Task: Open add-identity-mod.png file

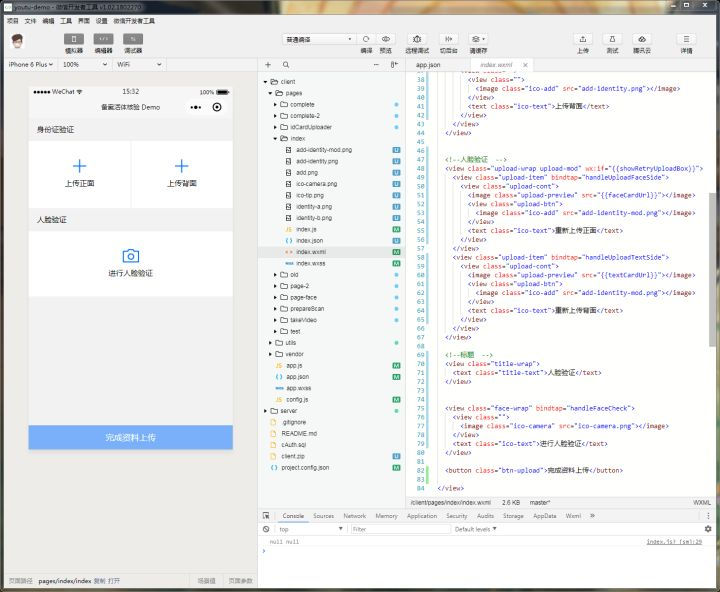Action: (x=324, y=150)
